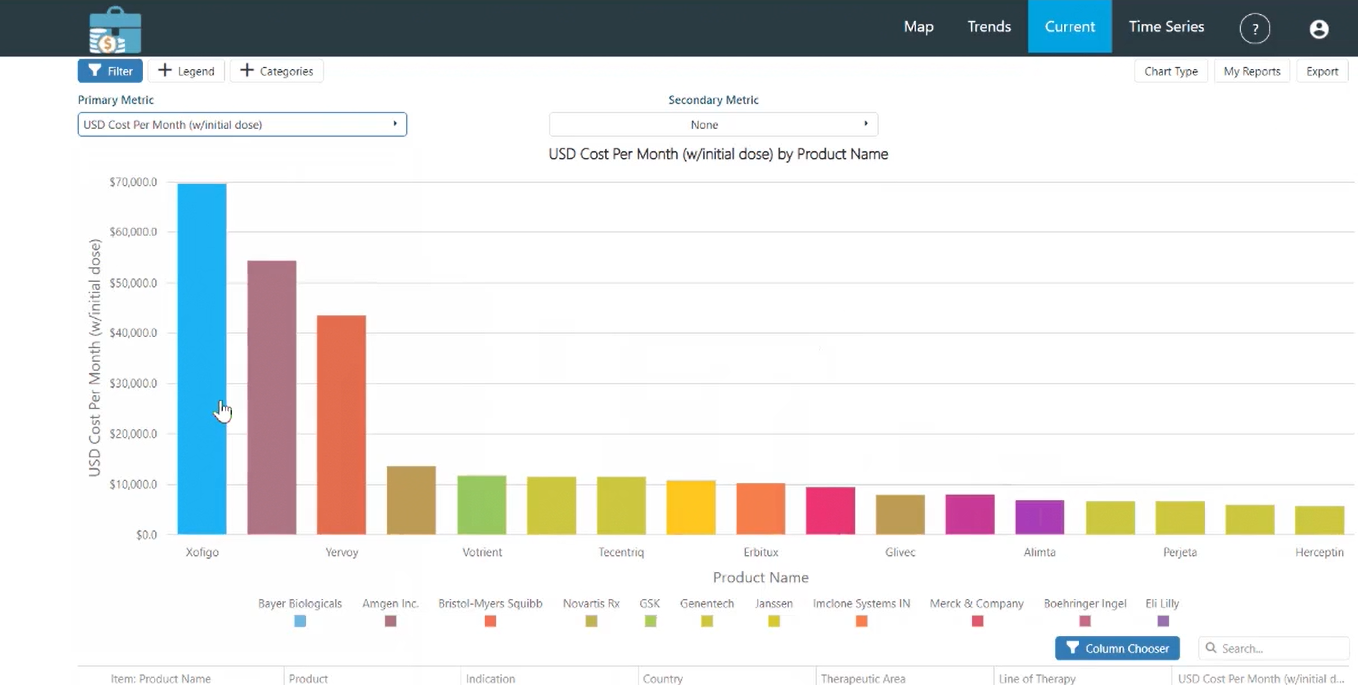Screen dimensions: 1358x685
Task: Open the Time Series tab
Action: tap(1166, 27)
